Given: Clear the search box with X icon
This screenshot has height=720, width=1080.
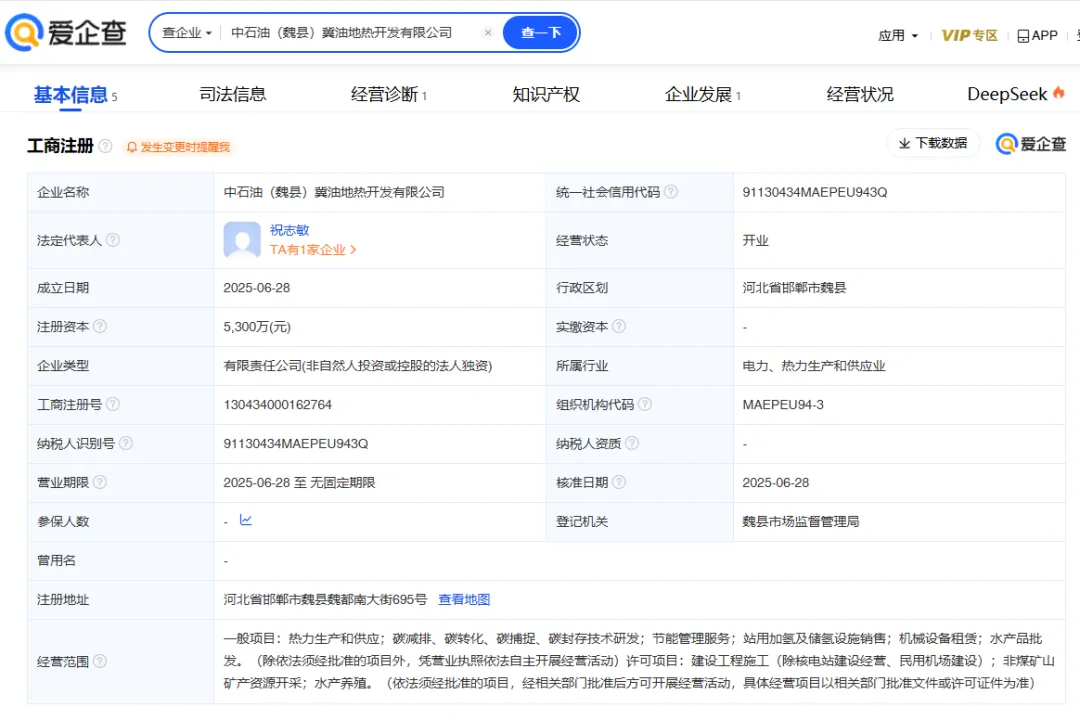Looking at the screenshot, I should (488, 32).
